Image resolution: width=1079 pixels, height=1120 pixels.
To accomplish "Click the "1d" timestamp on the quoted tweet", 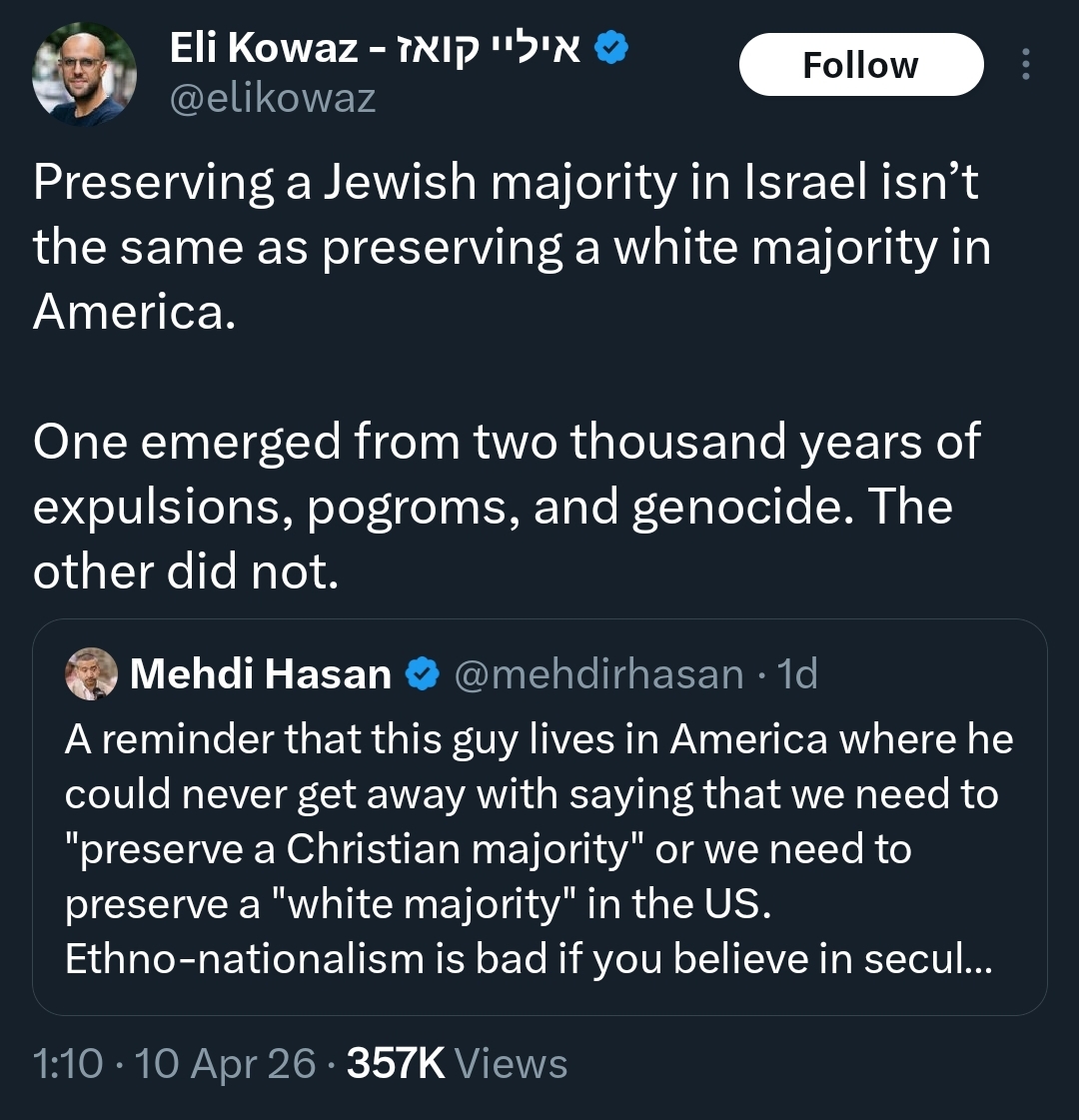I will [x=798, y=674].
